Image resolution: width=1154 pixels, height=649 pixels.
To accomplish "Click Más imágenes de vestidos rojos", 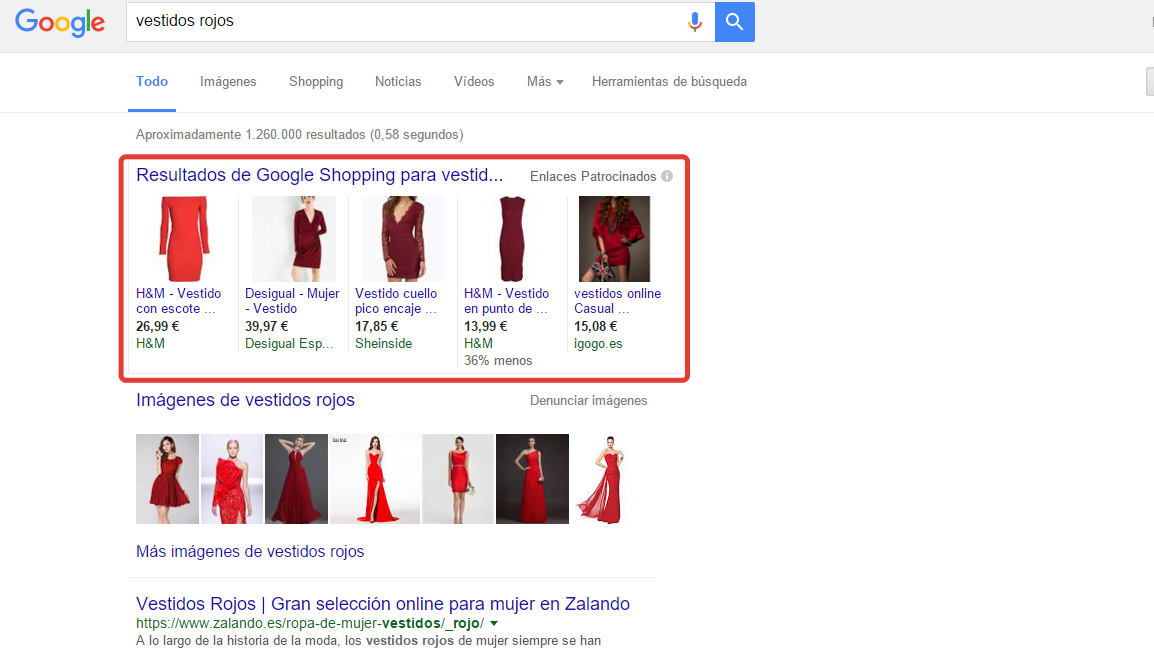I will pos(250,552).
